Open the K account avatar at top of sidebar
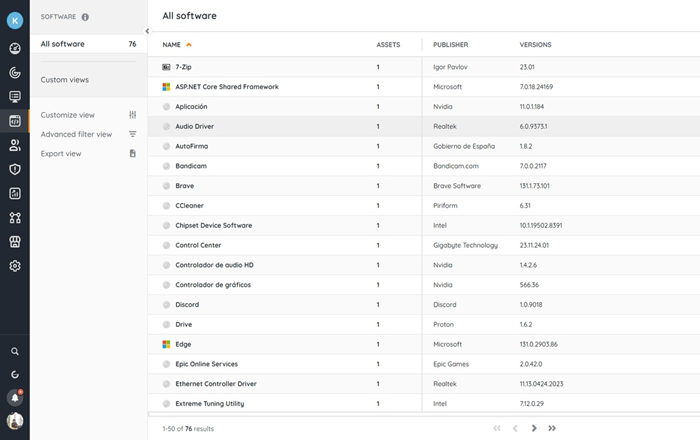Viewport: 700px width, 440px height. tap(15, 21)
